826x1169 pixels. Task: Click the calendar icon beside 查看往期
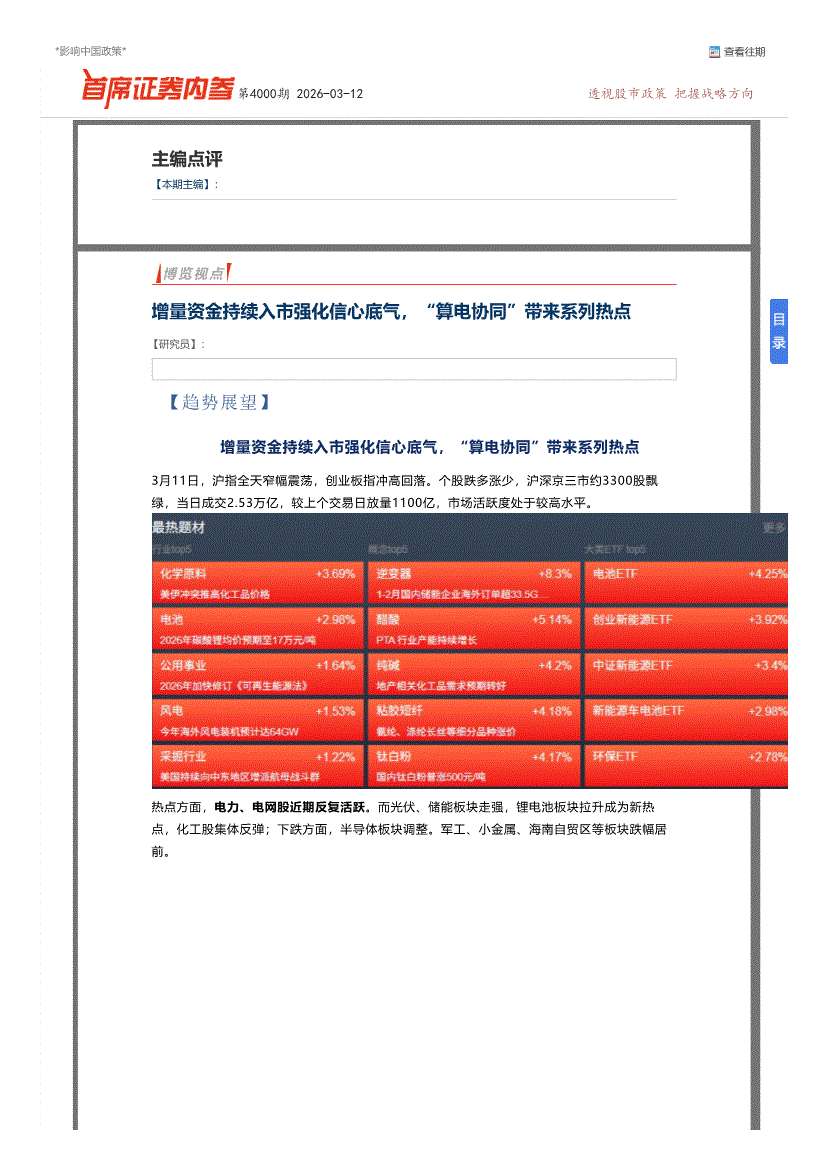click(714, 52)
